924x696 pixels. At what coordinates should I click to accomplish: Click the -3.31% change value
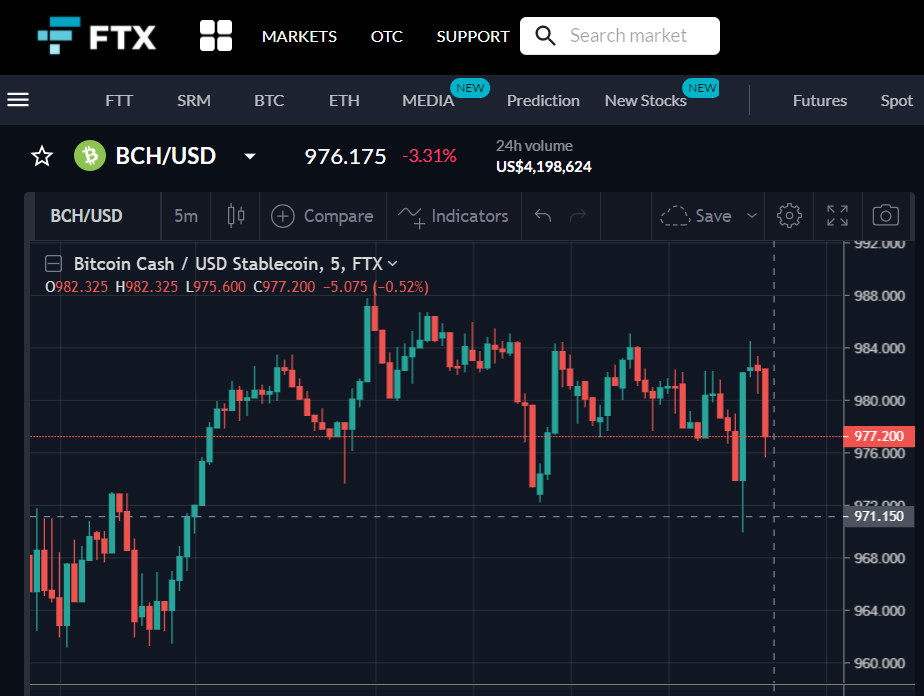pos(430,156)
